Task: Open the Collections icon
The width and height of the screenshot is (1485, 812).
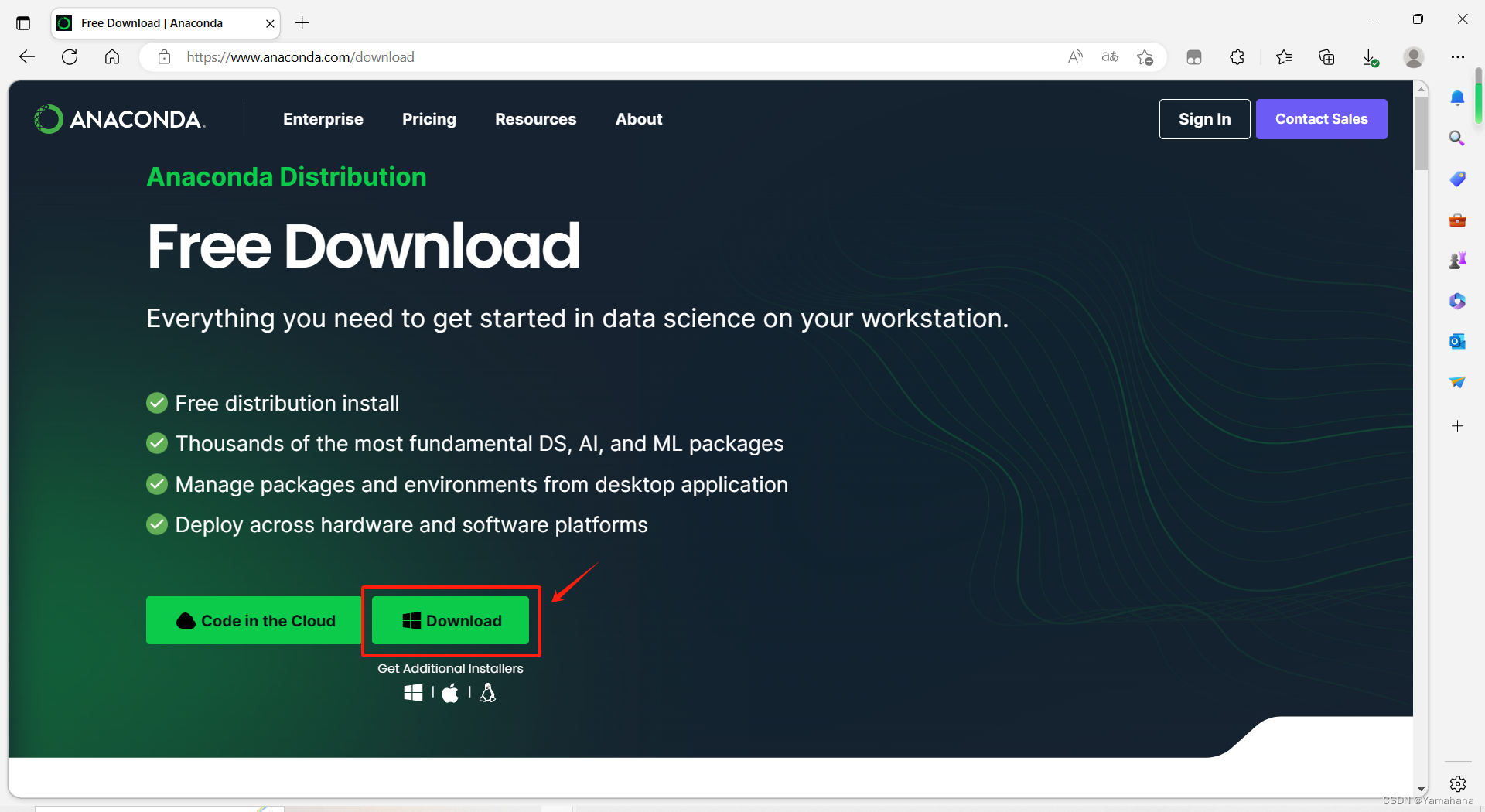Action: (1326, 56)
